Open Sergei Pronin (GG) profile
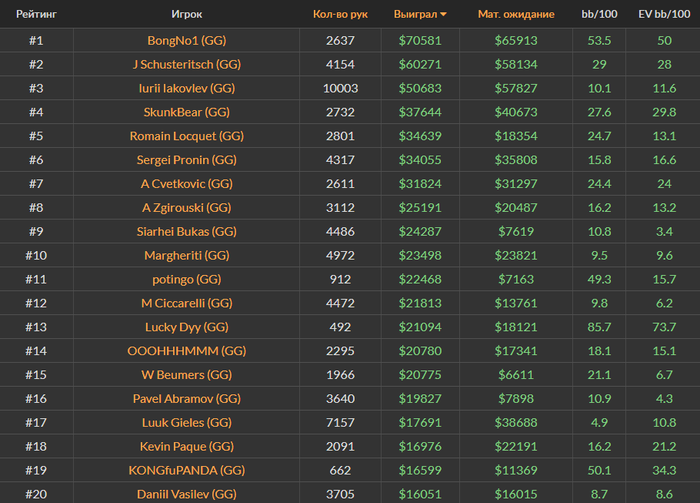 [x=186, y=160]
